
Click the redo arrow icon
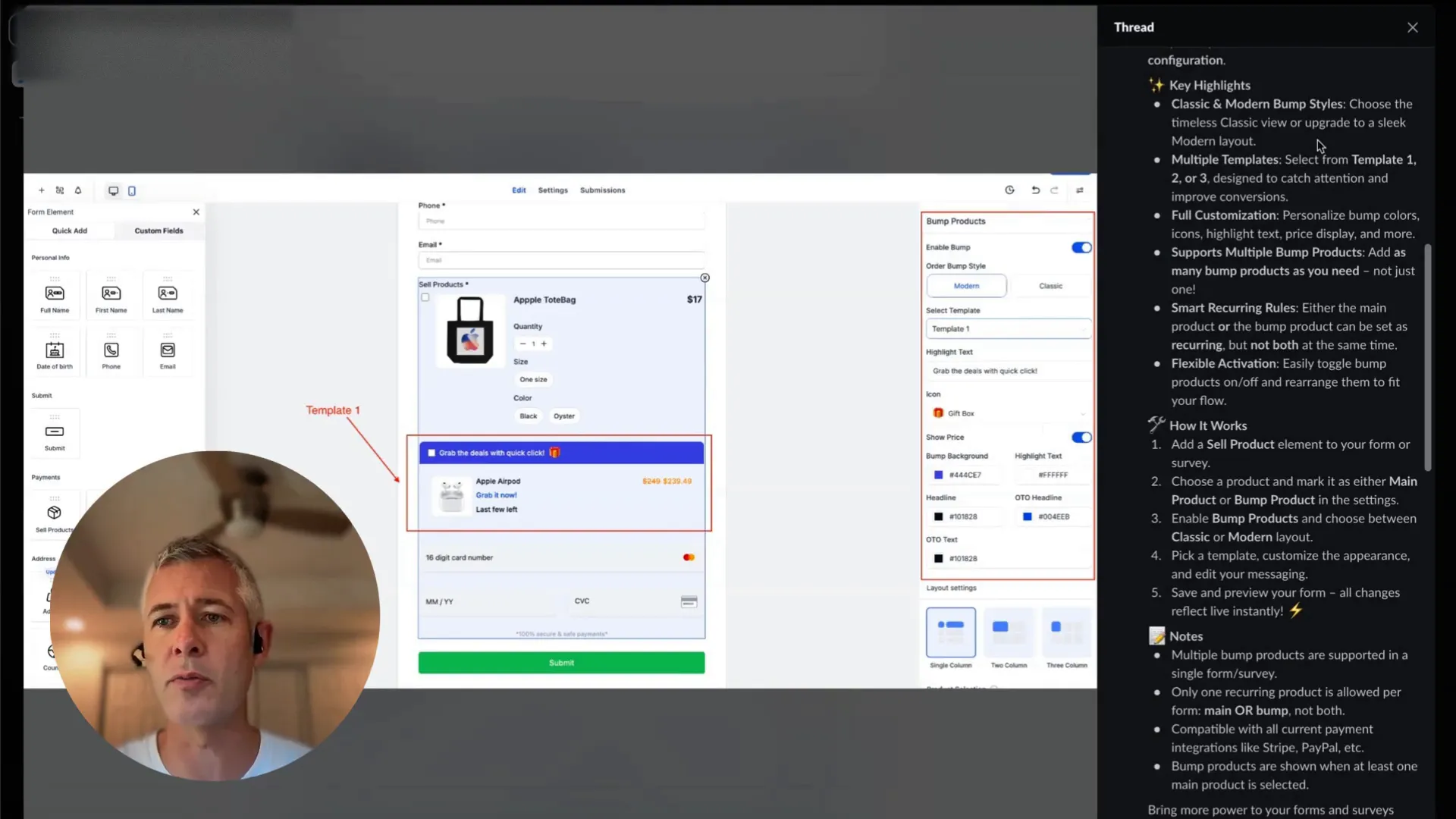pyautogui.click(x=1054, y=190)
